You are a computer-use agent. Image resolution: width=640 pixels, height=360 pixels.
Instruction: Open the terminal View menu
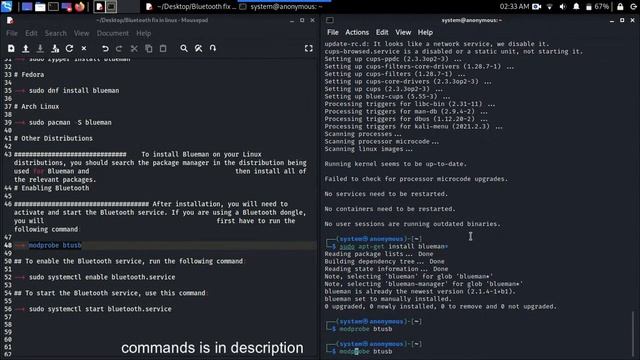pyautogui.click(x=403, y=32)
